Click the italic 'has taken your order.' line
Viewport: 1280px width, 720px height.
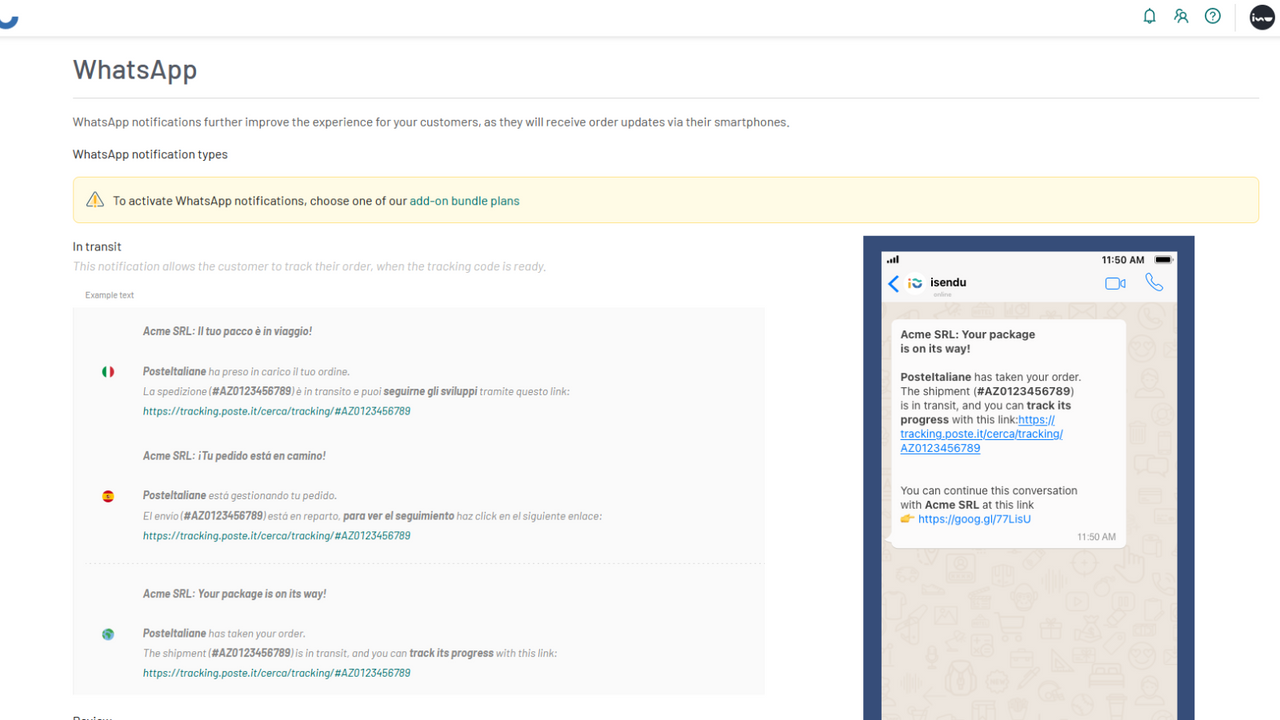click(224, 634)
